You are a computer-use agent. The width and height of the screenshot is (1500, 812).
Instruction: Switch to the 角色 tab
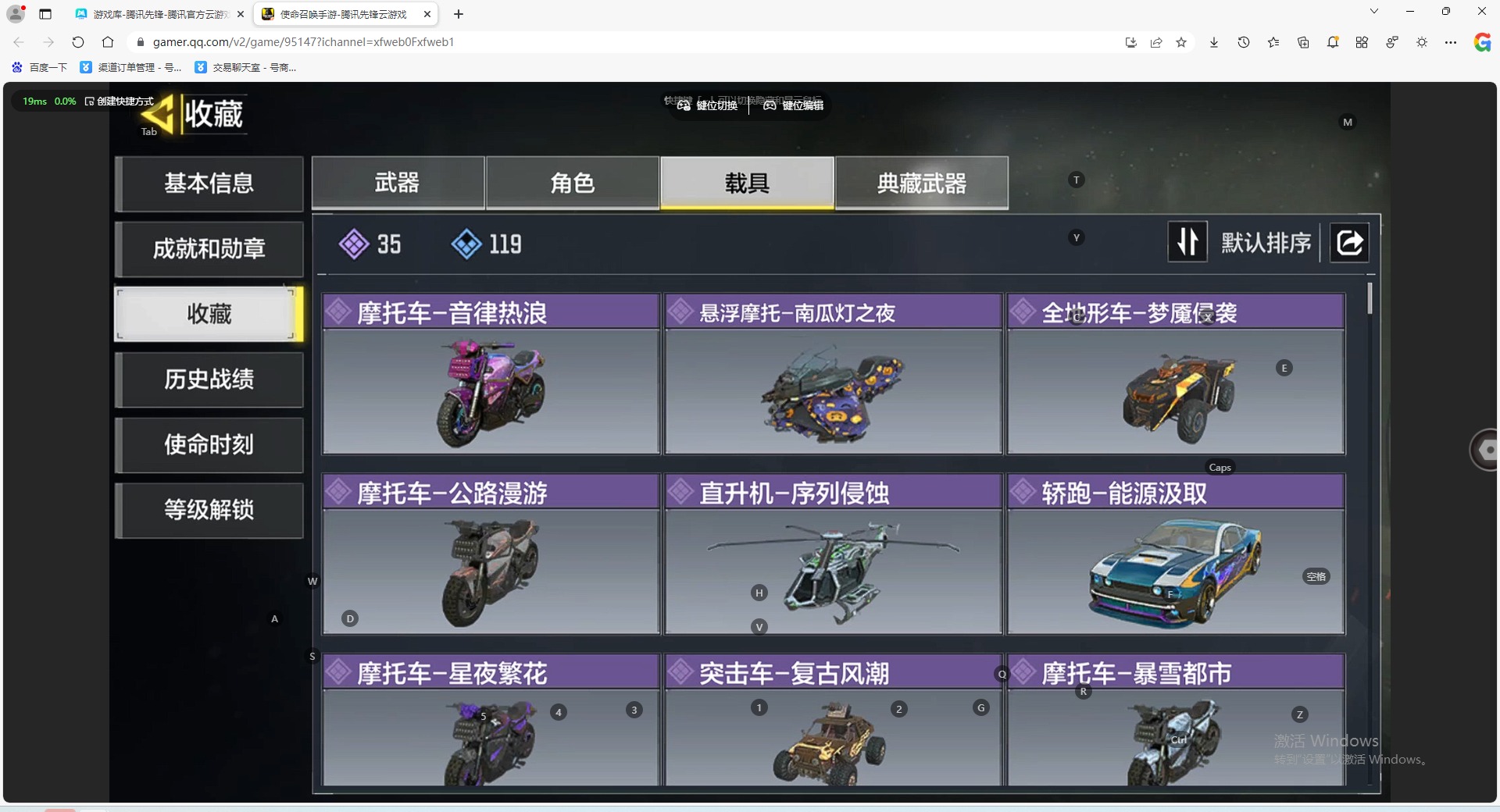tap(573, 183)
